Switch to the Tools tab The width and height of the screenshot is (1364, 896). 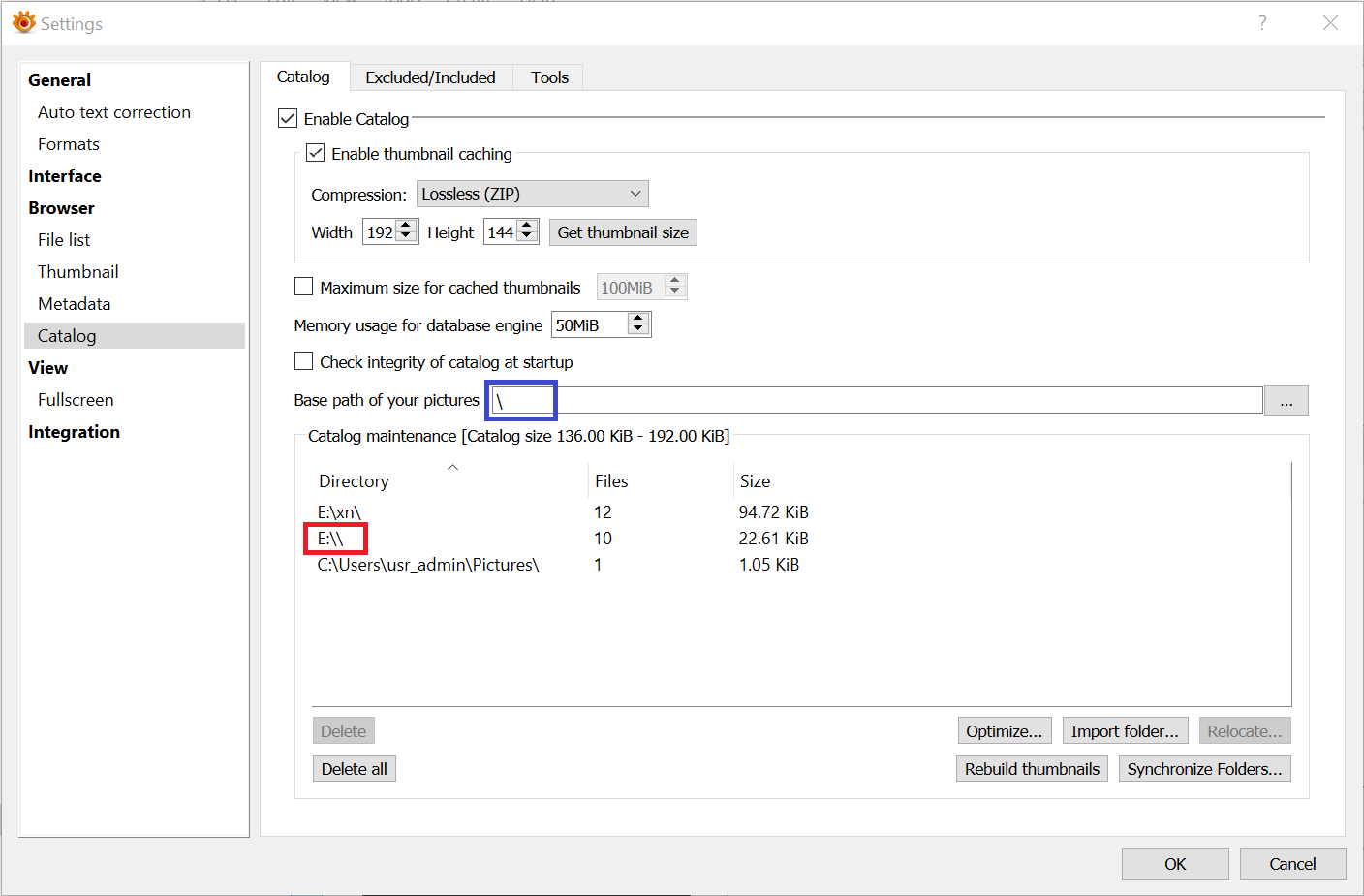pyautogui.click(x=549, y=77)
